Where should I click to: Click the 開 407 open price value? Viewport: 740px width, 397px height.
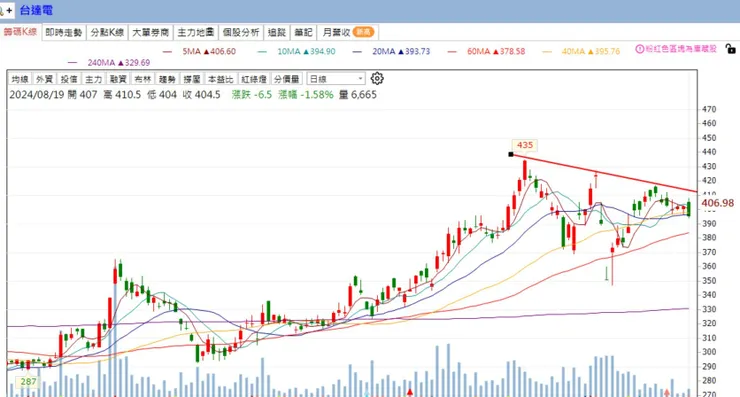click(83, 95)
